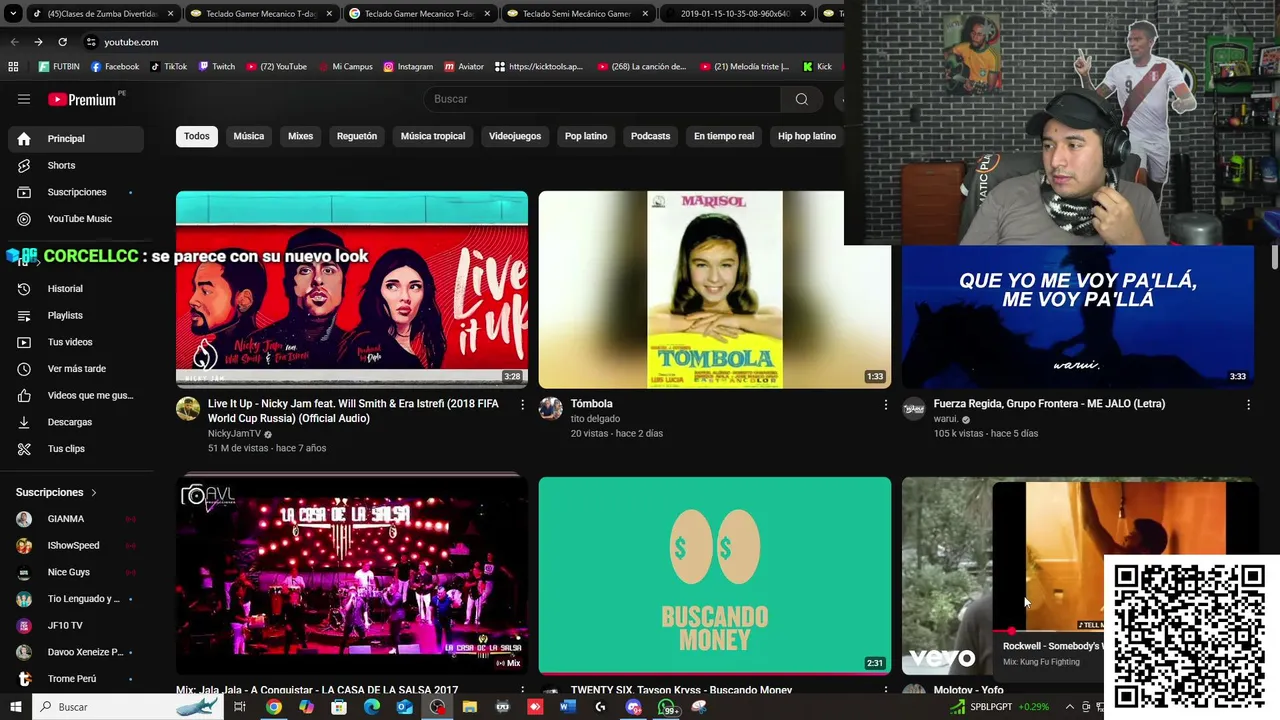Image resolution: width=1280 pixels, height=720 pixels.
Task: Open options menu for Tómbola video
Action: click(x=885, y=404)
